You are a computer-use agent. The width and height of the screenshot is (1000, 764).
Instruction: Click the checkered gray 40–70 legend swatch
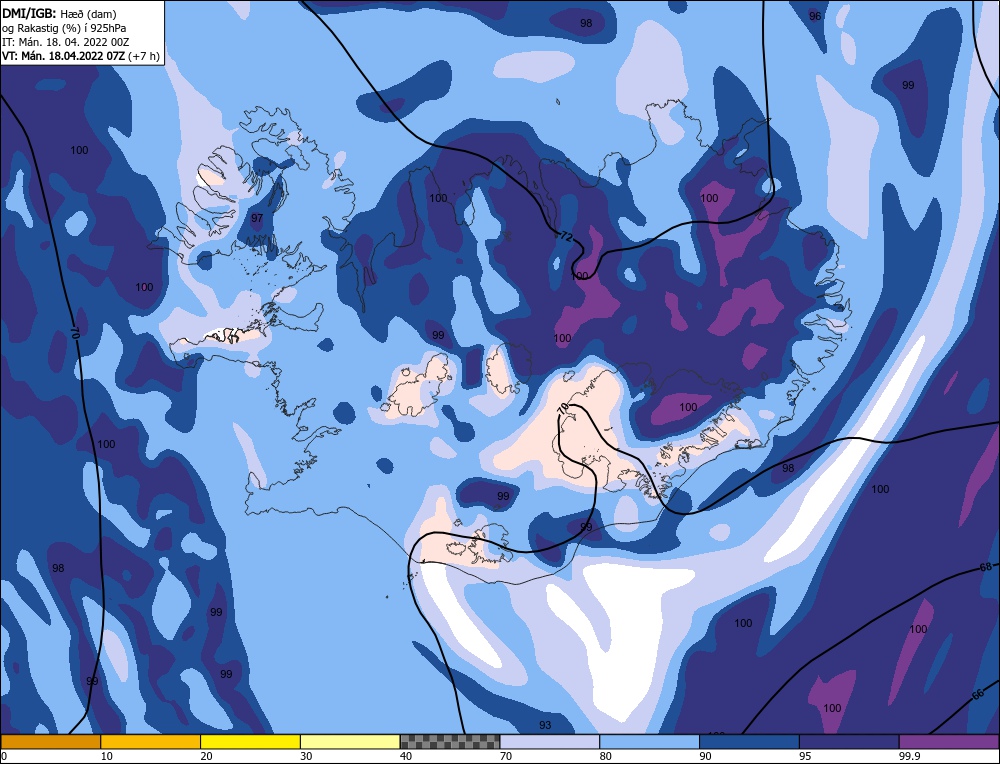(x=450, y=741)
